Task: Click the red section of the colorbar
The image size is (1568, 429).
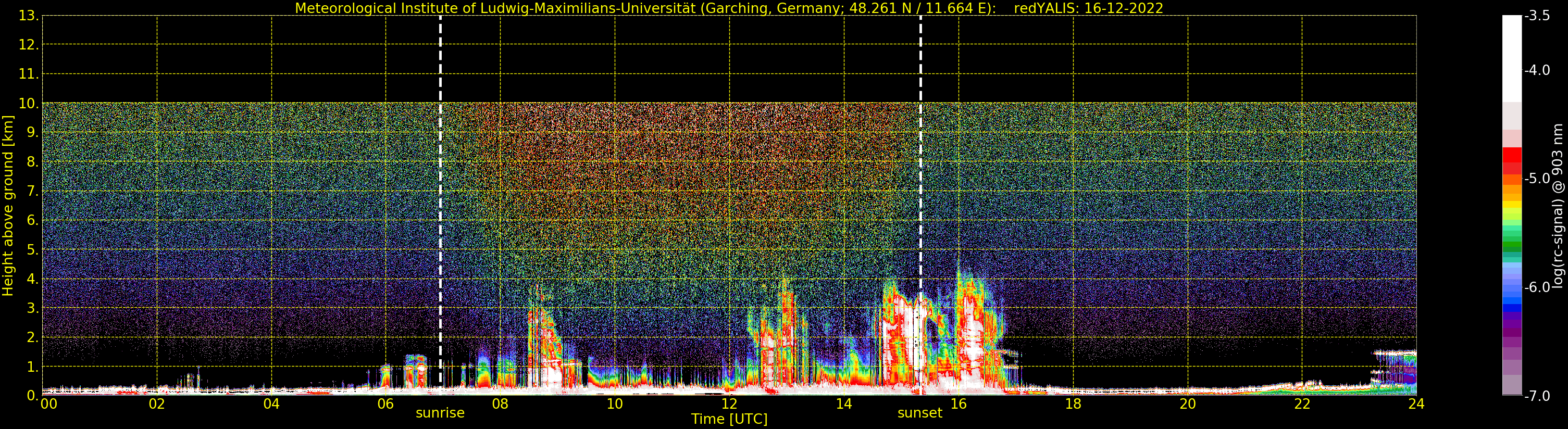Action: click(1512, 161)
